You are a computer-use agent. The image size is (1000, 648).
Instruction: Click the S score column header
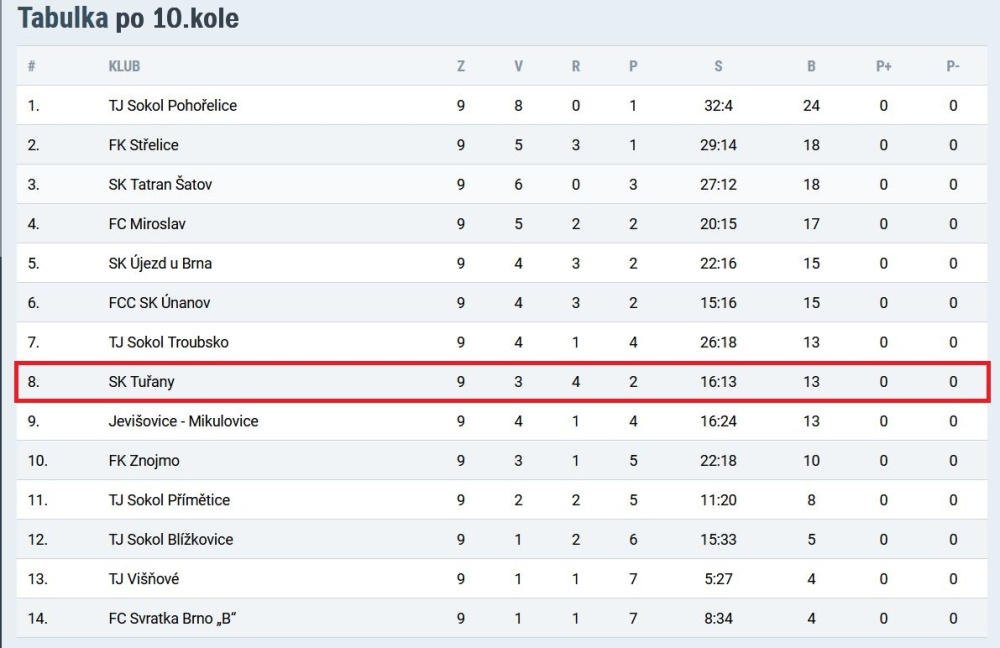click(x=718, y=66)
